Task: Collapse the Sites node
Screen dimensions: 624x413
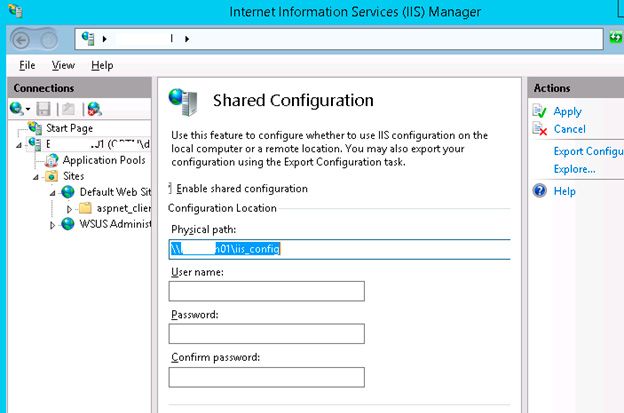Action: tap(36, 177)
